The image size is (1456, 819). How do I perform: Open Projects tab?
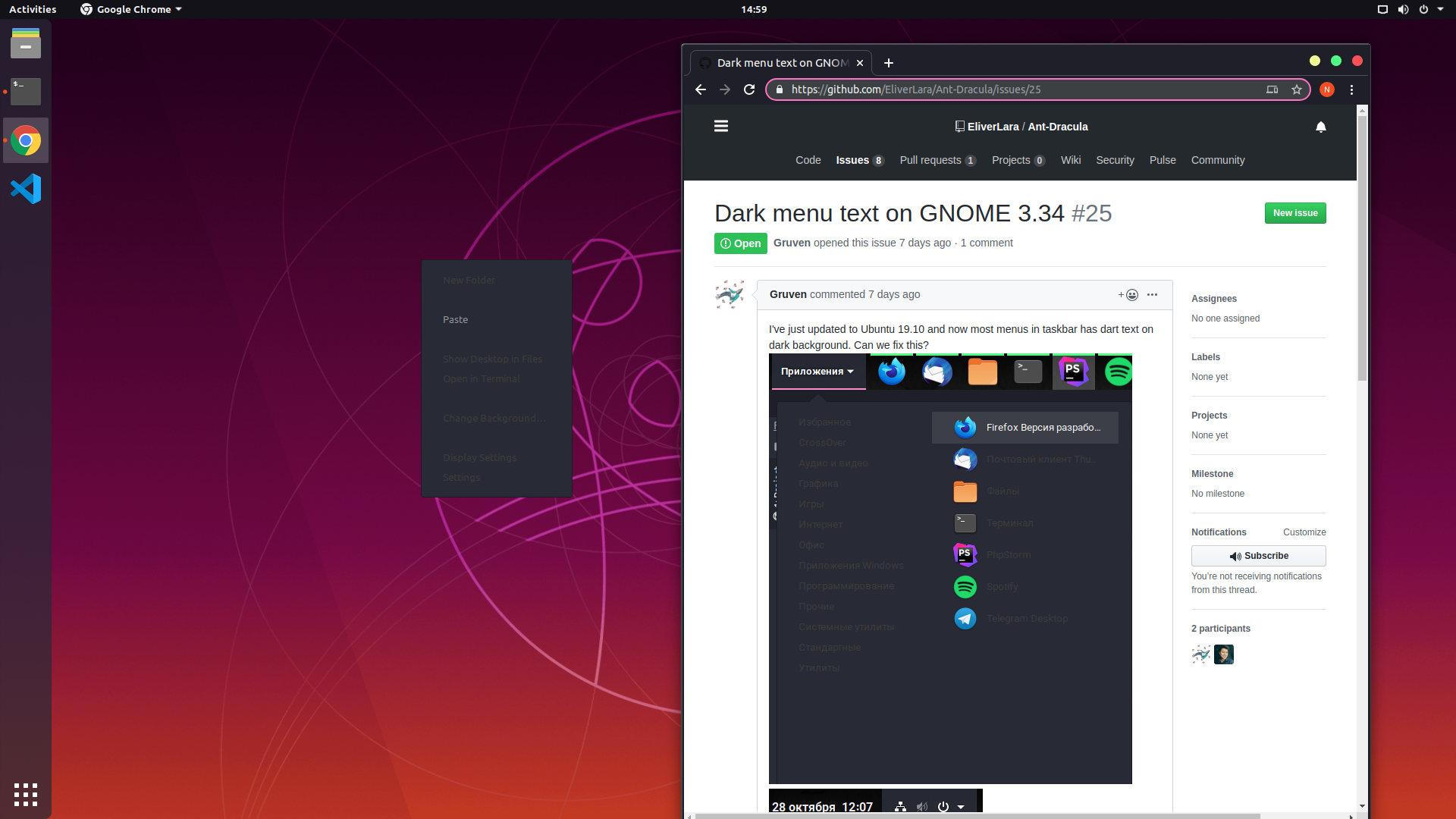point(1018,160)
